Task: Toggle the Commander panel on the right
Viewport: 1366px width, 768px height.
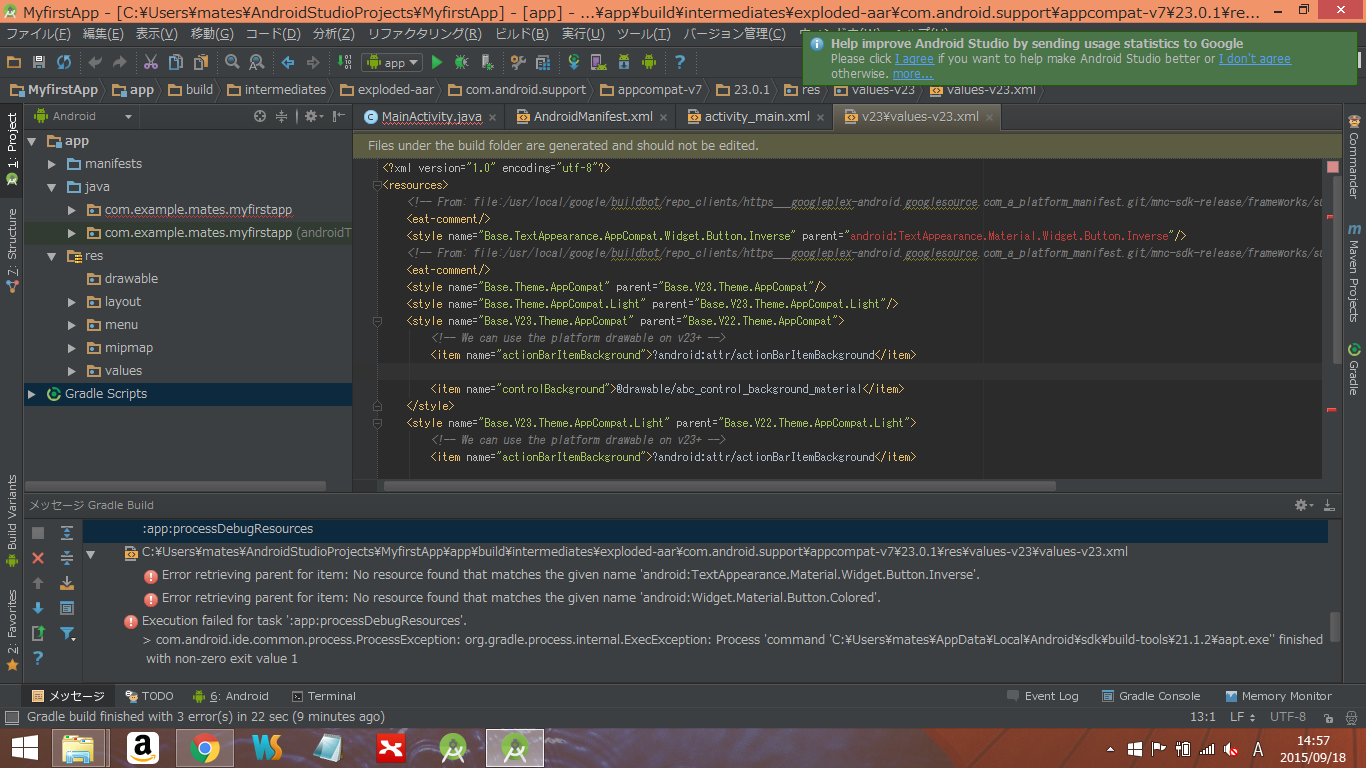Action: point(1354,158)
